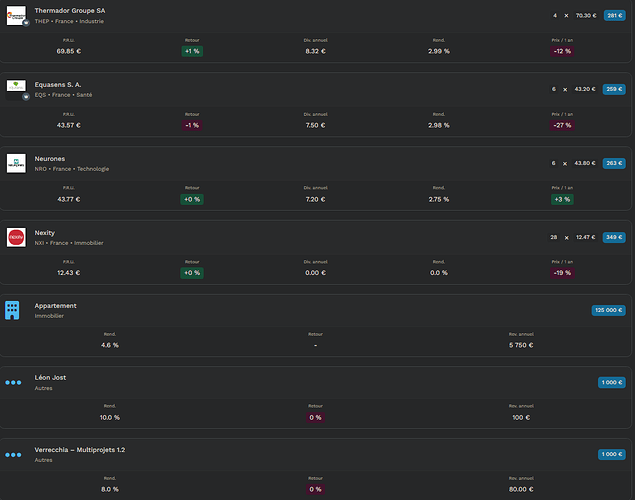Screen dimensions: 635x500
Task: Click the NXI • France • Immobilier subtitle
Action: 69,243
